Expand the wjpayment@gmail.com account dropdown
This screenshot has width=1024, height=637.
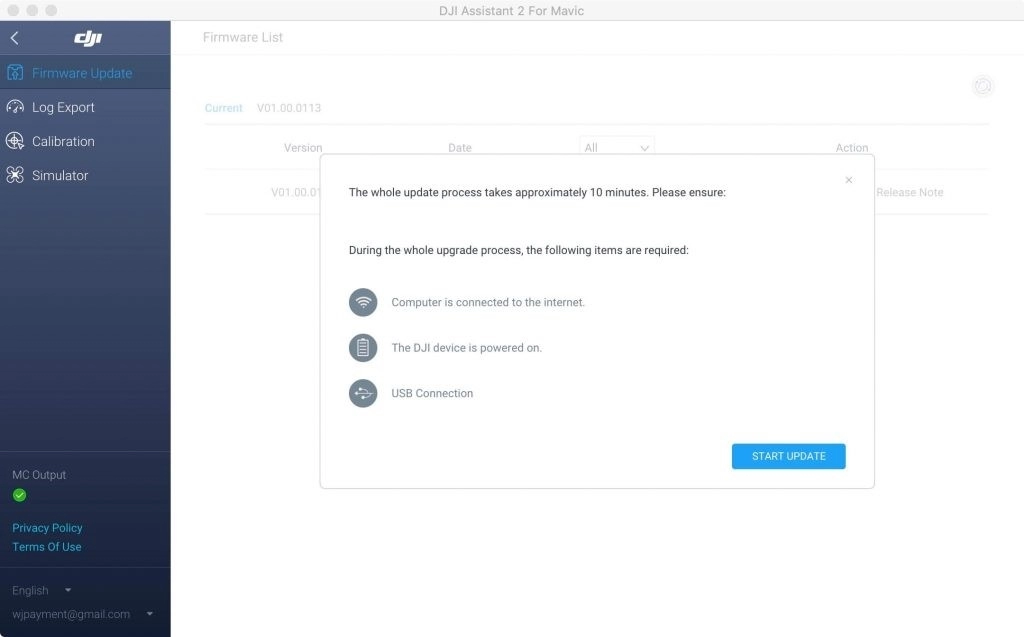click(x=82, y=614)
